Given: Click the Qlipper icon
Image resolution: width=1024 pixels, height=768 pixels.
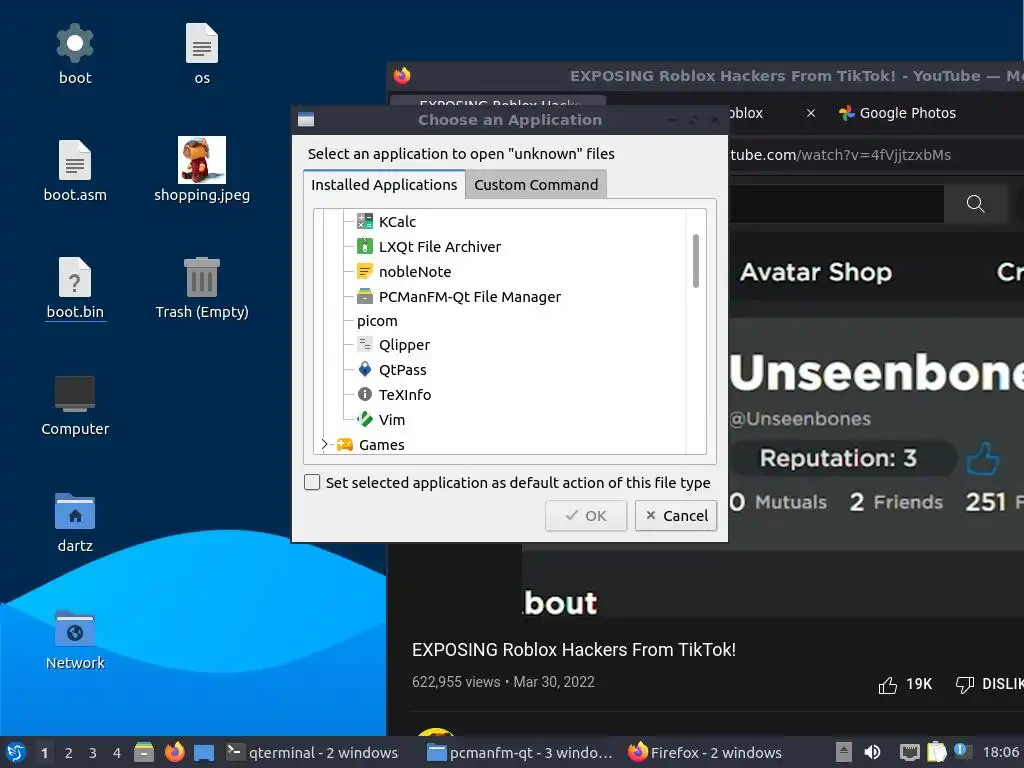Looking at the screenshot, I should (x=364, y=345).
